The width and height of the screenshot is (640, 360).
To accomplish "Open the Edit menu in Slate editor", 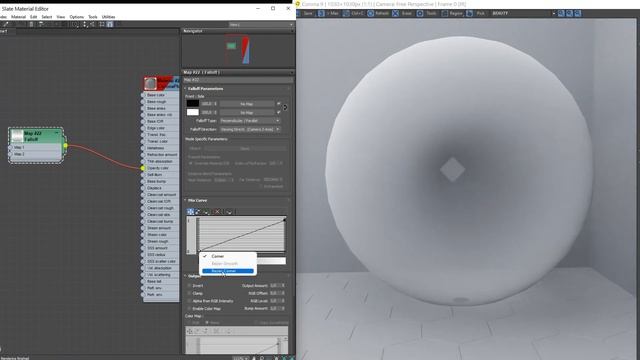I will tap(33, 17).
